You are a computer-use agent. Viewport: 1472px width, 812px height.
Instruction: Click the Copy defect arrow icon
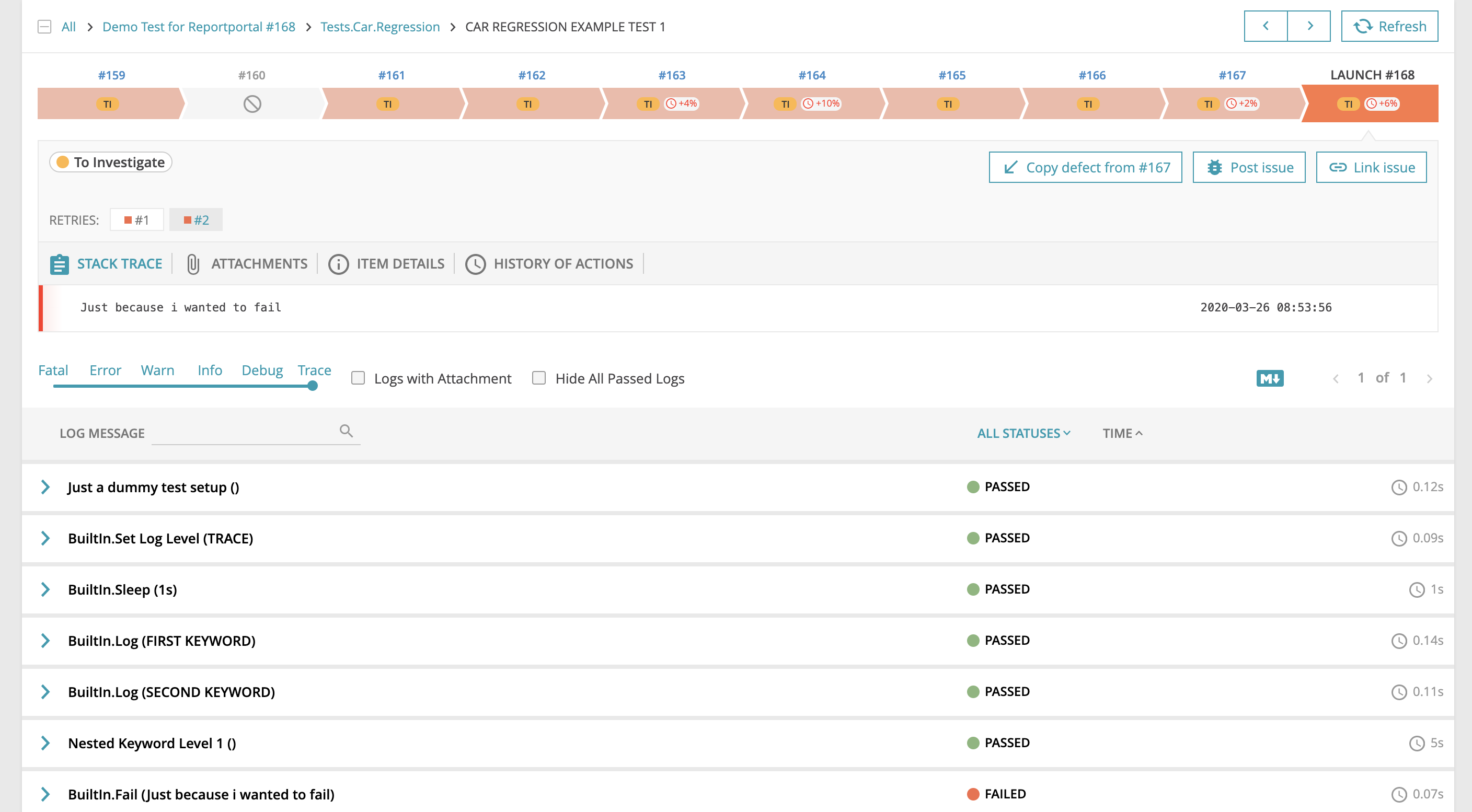point(1010,167)
